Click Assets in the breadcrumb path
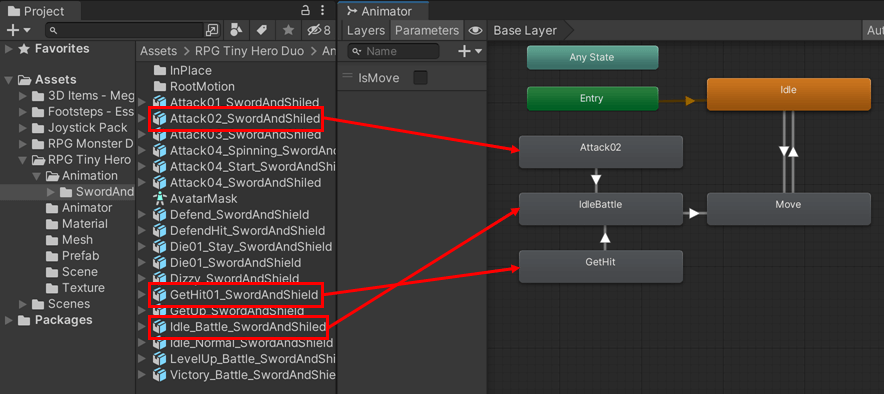Screen dimensions: 884x394 (158, 51)
